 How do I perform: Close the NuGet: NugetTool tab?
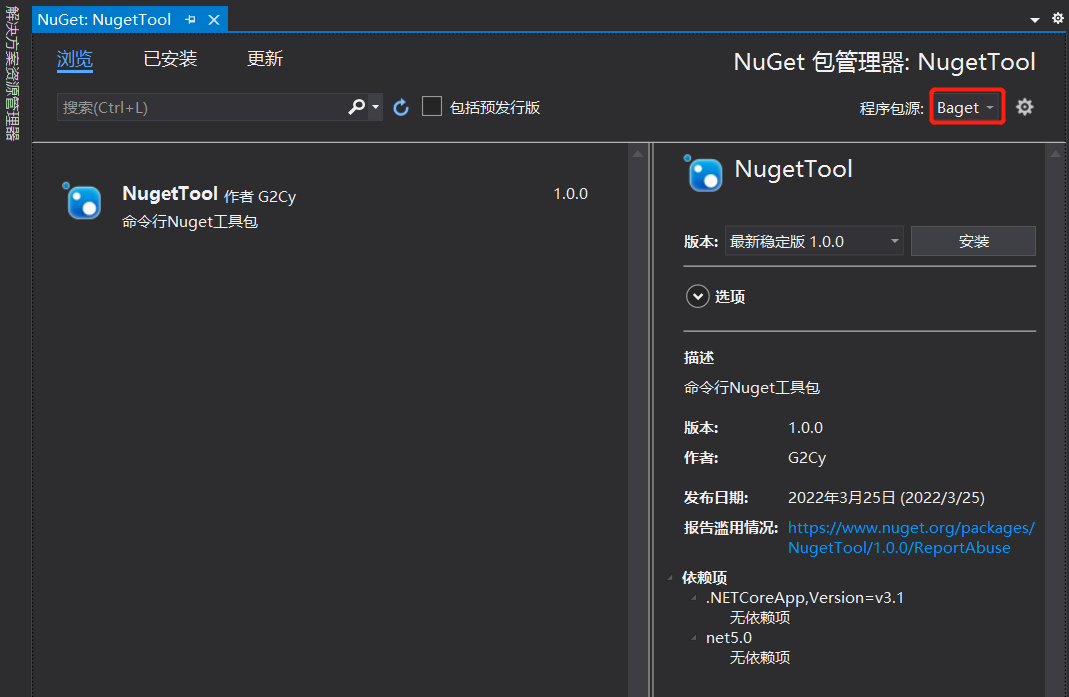point(214,20)
